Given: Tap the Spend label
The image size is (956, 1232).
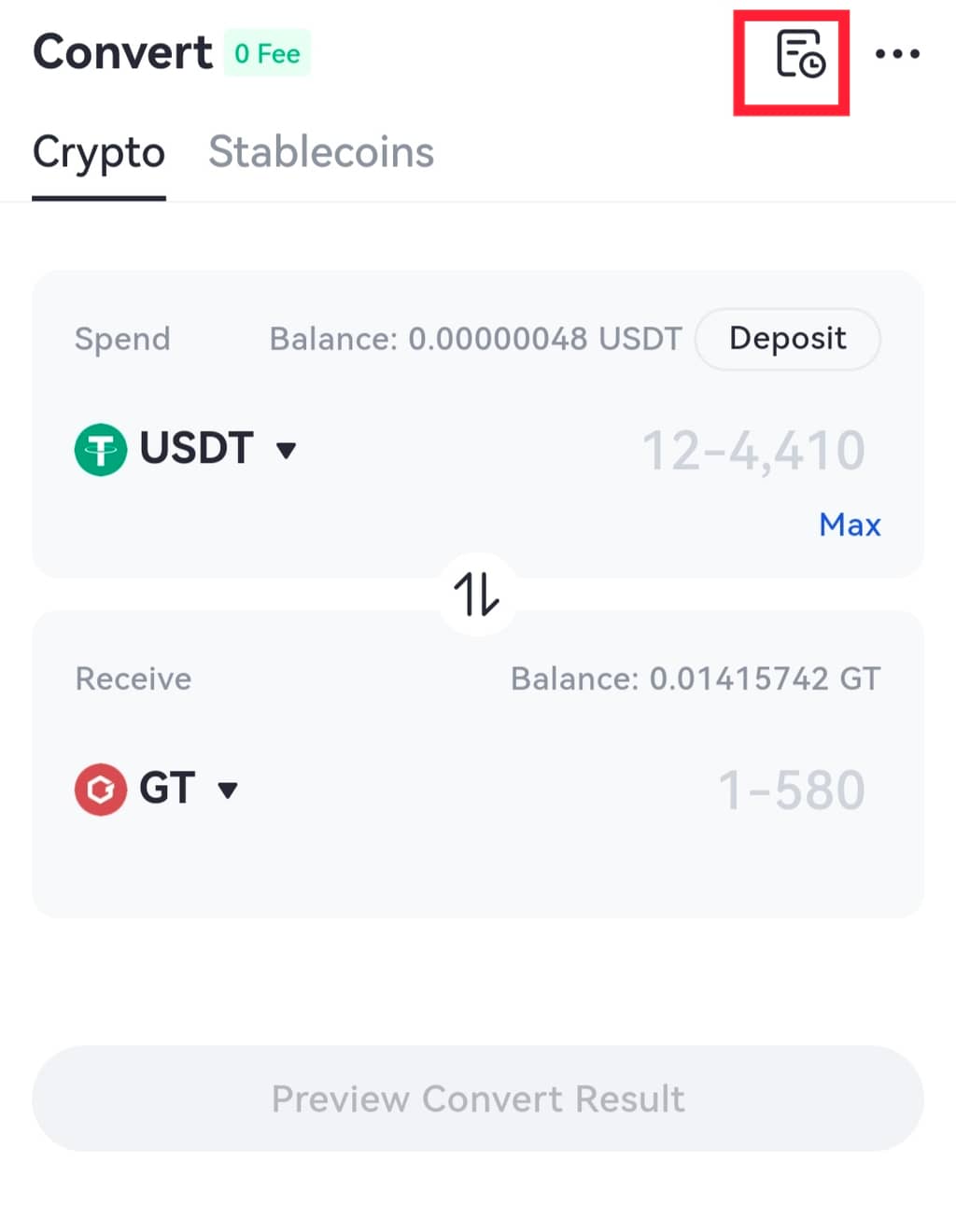Looking at the screenshot, I should 122,339.
